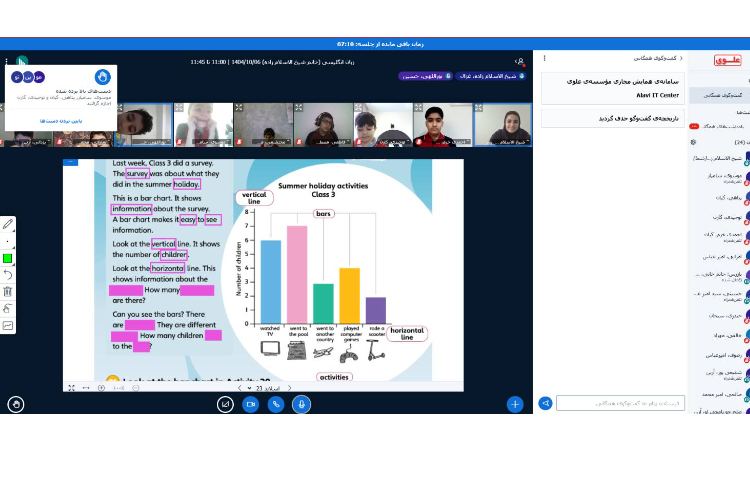Toggle the screen share button
Screen dimensions: 750x480
click(225, 404)
